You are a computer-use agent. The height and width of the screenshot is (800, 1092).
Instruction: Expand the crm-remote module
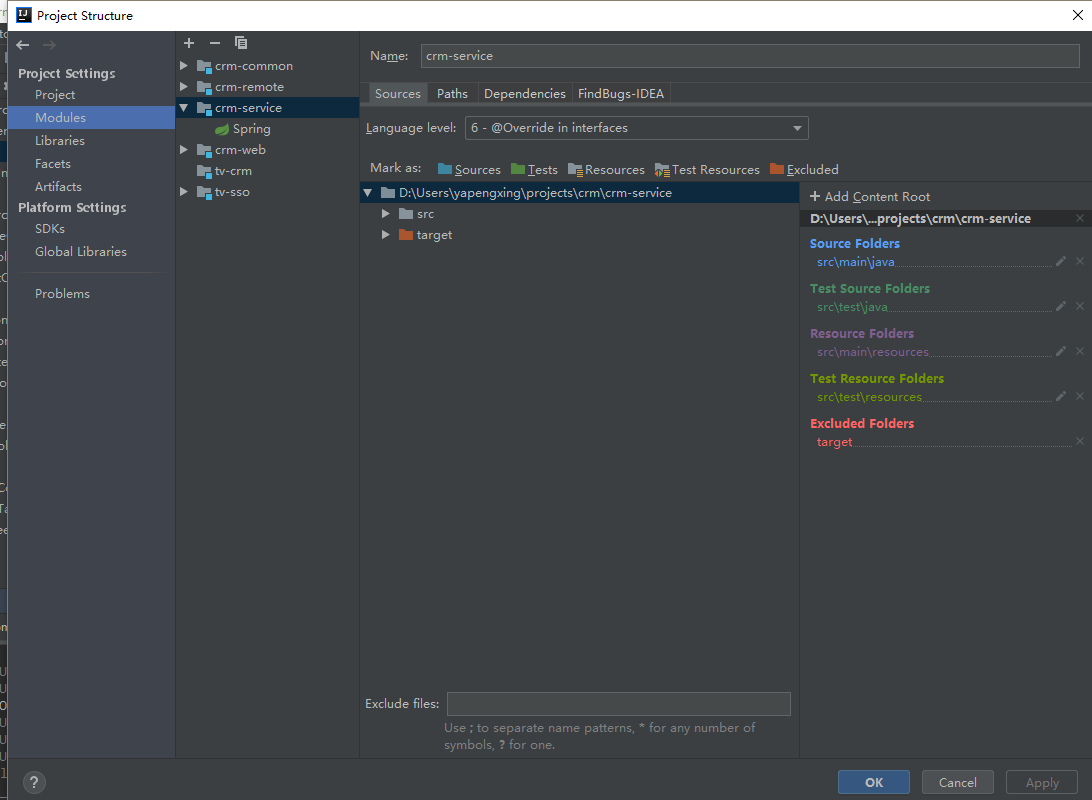[x=184, y=86]
